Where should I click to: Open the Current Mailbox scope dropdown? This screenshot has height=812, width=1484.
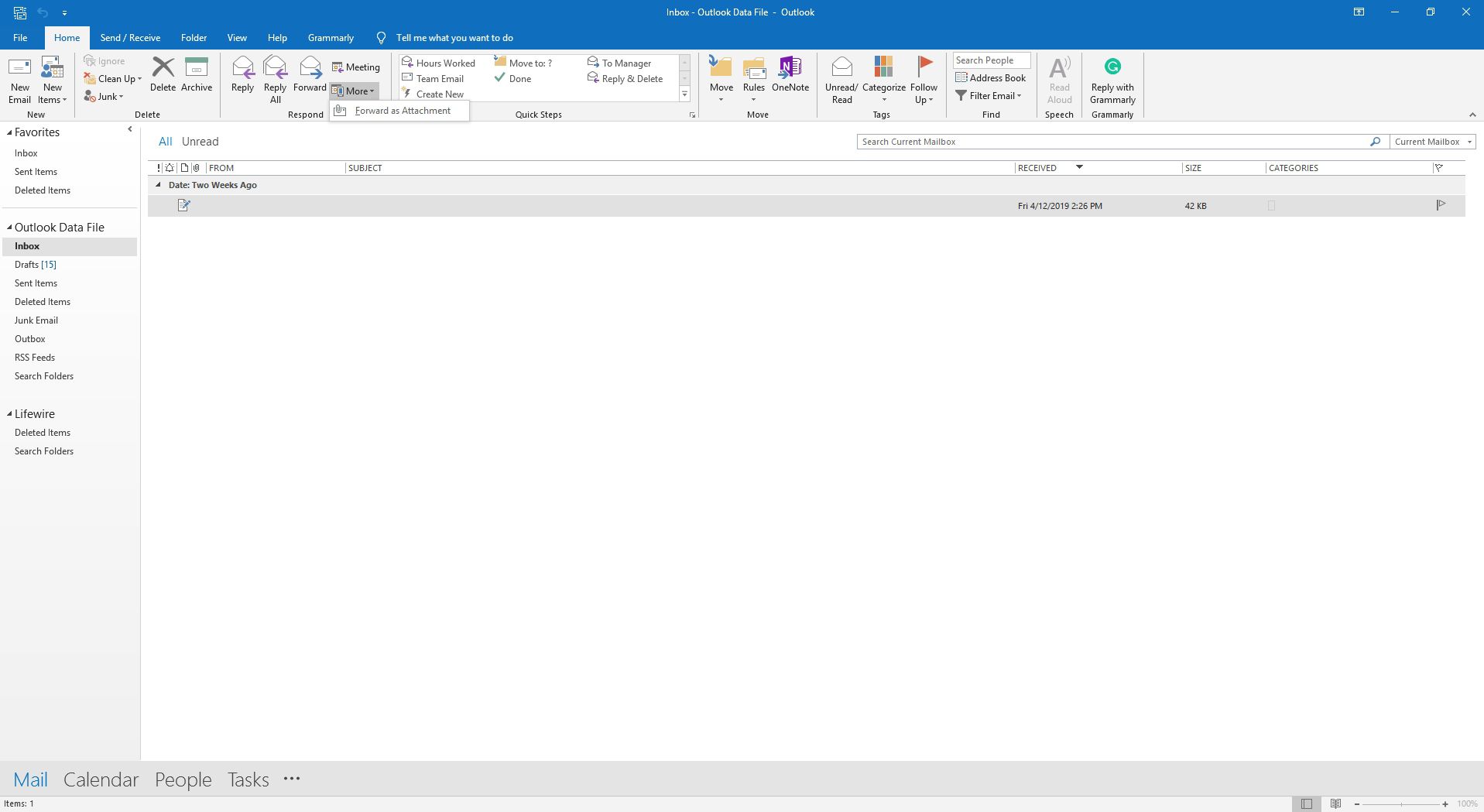click(1433, 142)
